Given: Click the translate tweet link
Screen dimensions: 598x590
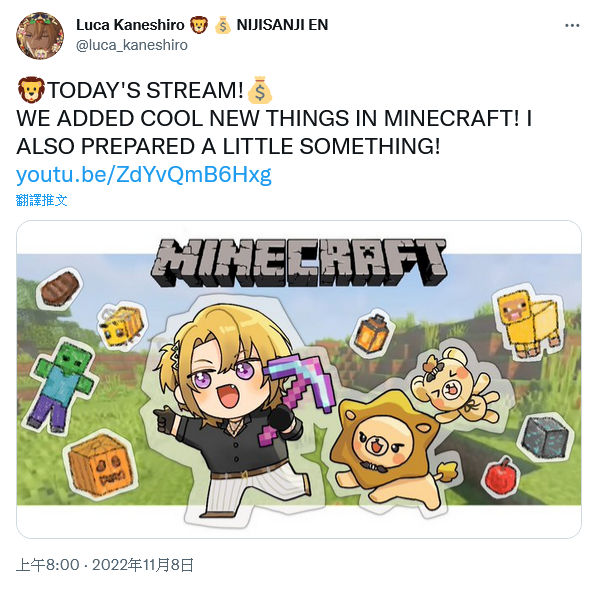Looking at the screenshot, I should pyautogui.click(x=42, y=200).
